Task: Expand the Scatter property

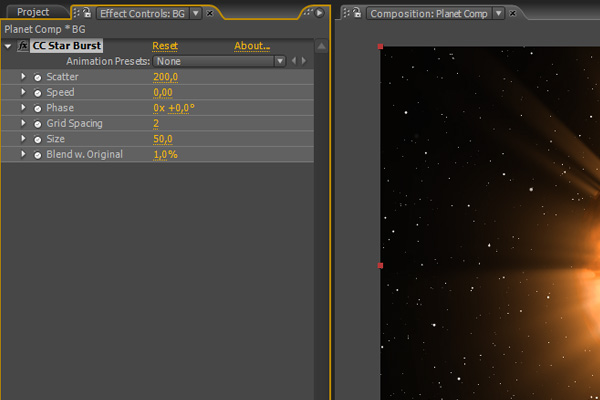Action: [23, 77]
